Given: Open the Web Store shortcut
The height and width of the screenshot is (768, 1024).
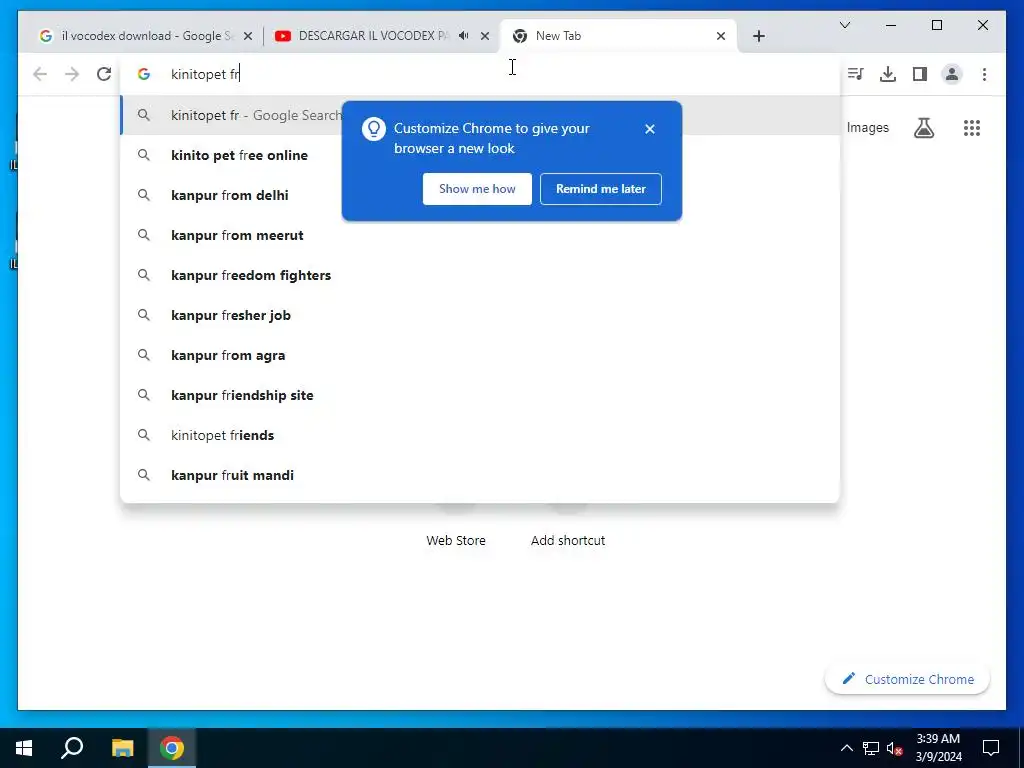Looking at the screenshot, I should [x=456, y=541].
